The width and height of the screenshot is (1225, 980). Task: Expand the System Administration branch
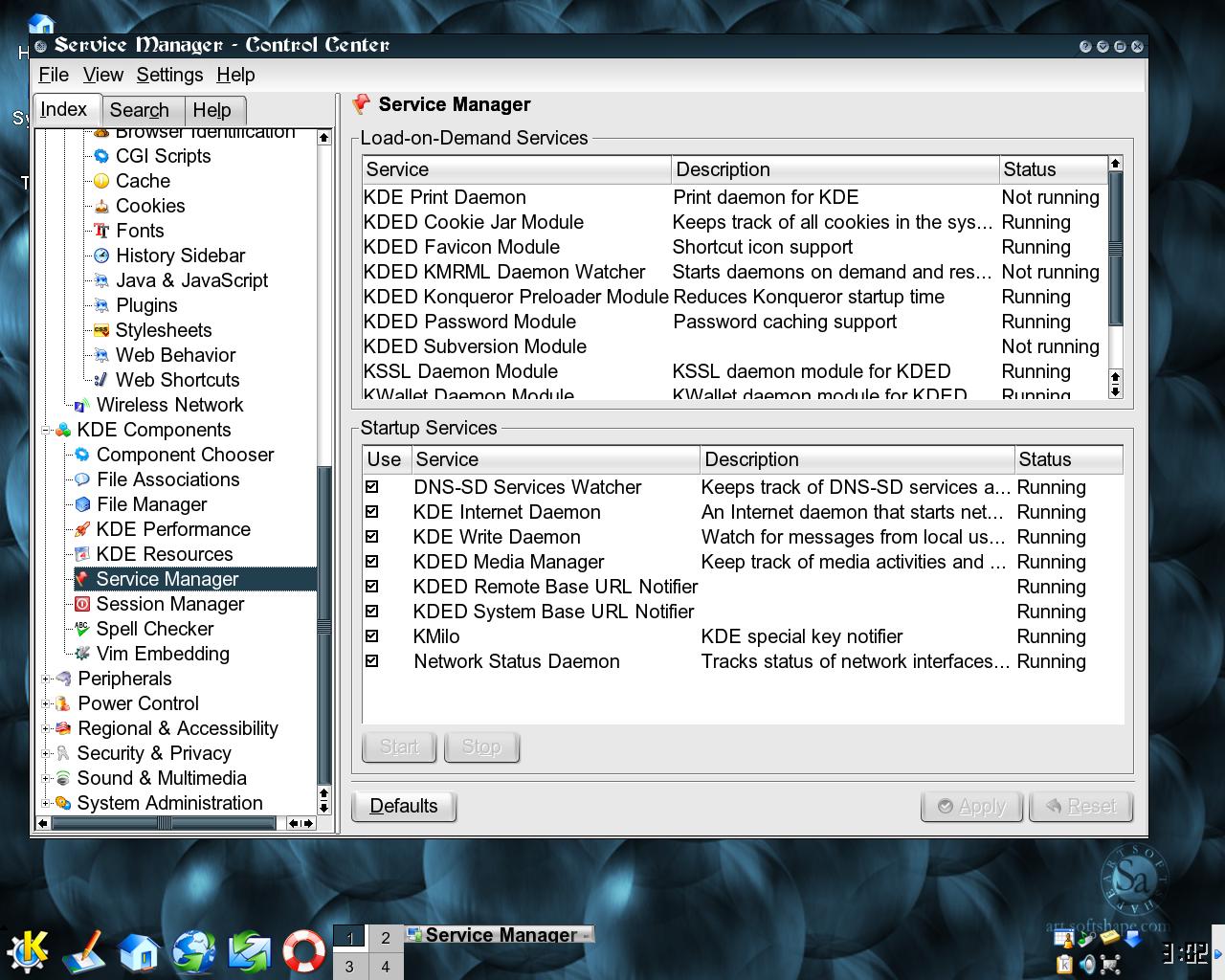click(x=46, y=803)
